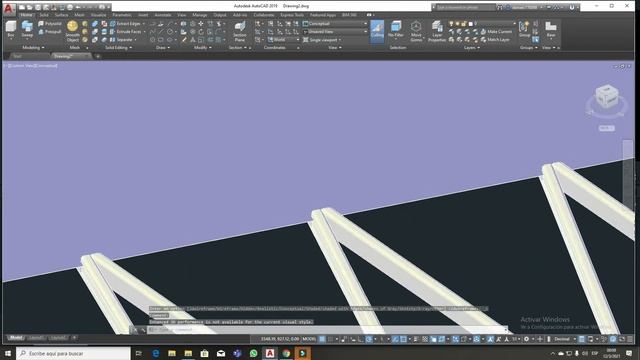Expand the Groups panel

529,48
